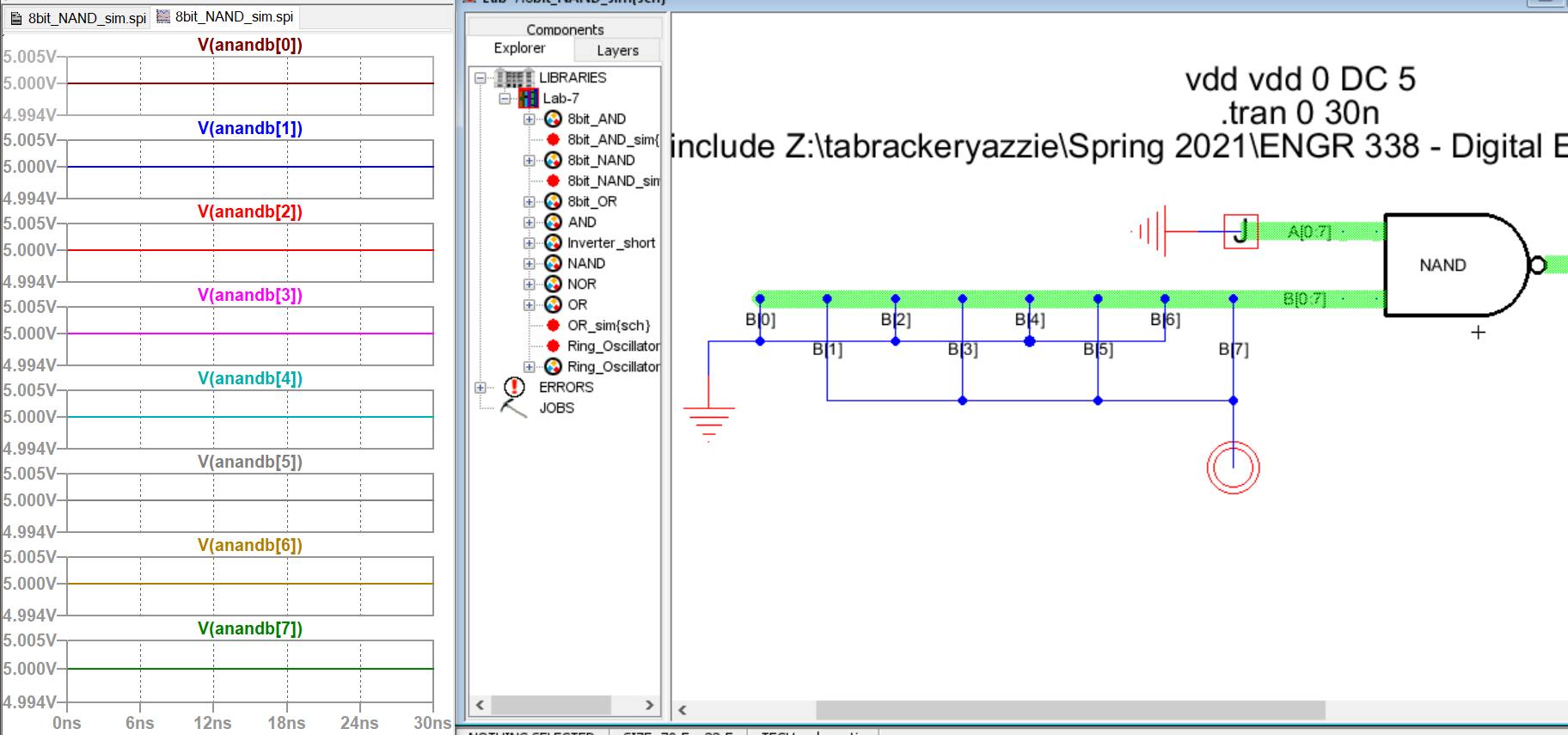Click the LIBRARIES building icon

pos(513,78)
